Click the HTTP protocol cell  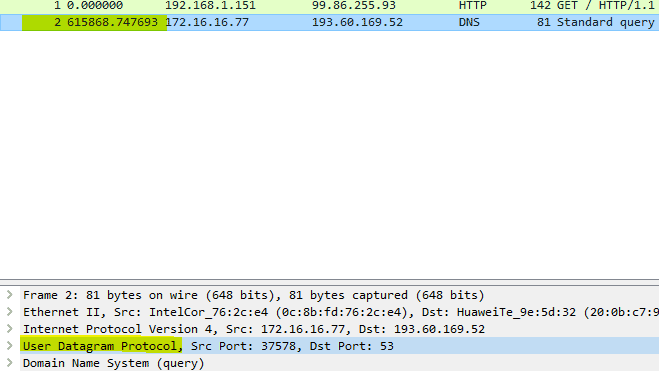pyautogui.click(x=472, y=5)
